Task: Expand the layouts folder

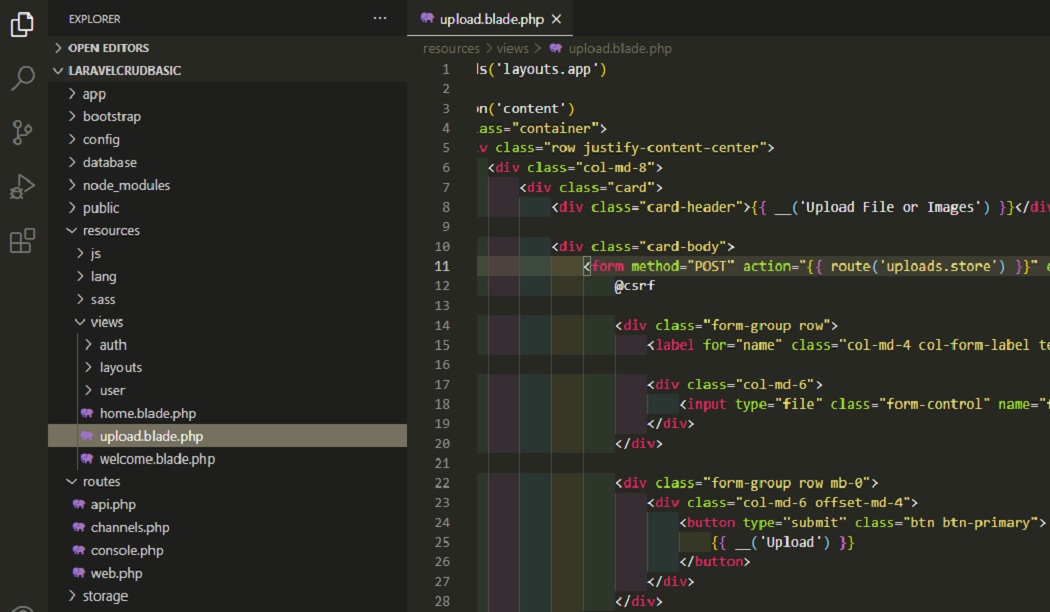Action: pyautogui.click(x=228, y=368)
